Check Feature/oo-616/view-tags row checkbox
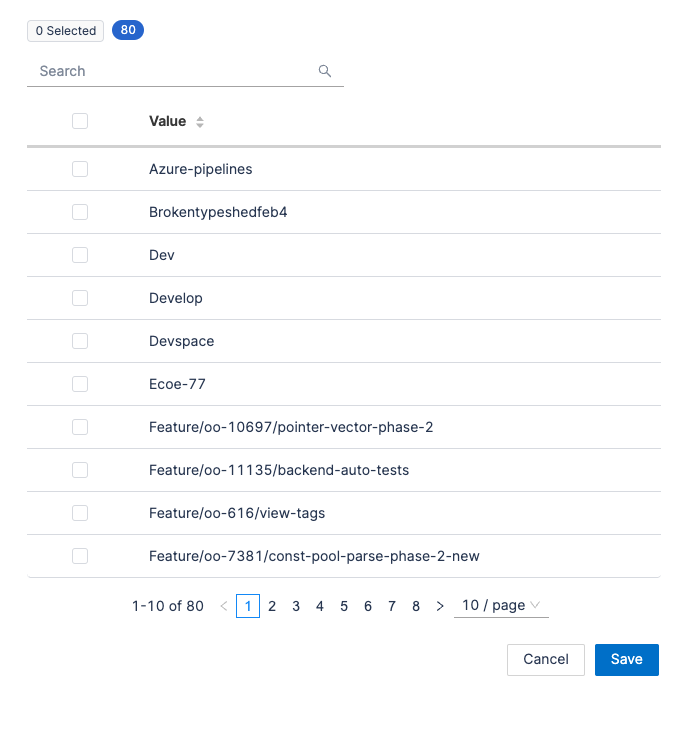 coord(80,513)
